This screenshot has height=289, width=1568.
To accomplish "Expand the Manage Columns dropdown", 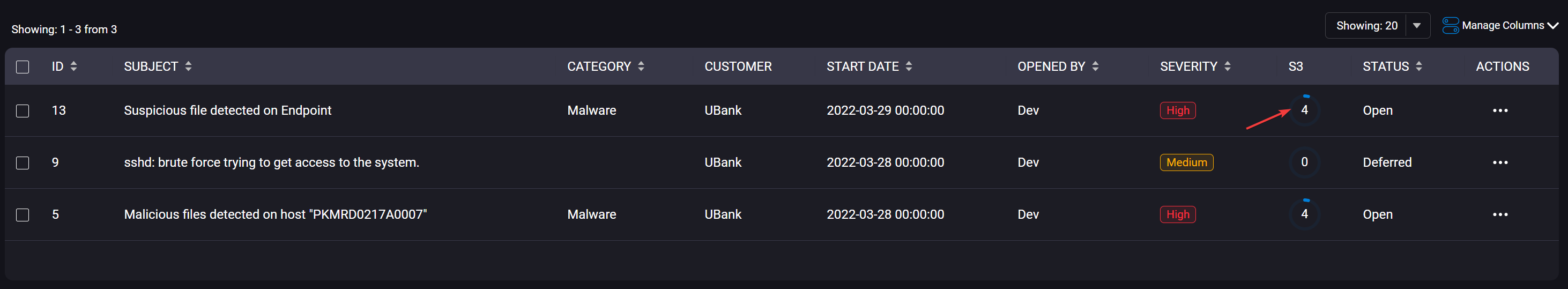I will click(x=1500, y=26).
